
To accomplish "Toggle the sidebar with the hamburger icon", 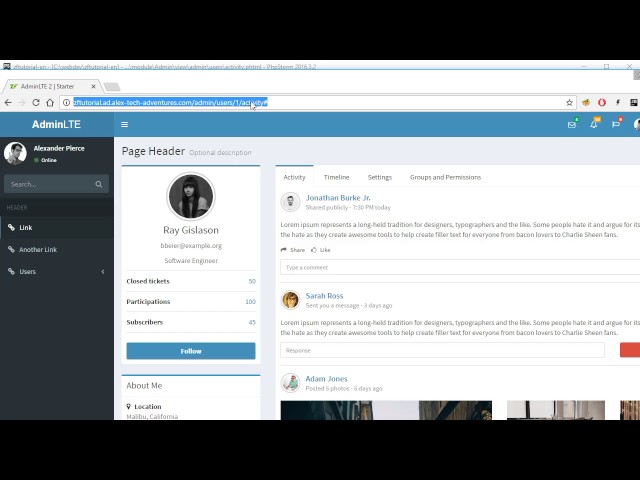I will click(x=124, y=124).
